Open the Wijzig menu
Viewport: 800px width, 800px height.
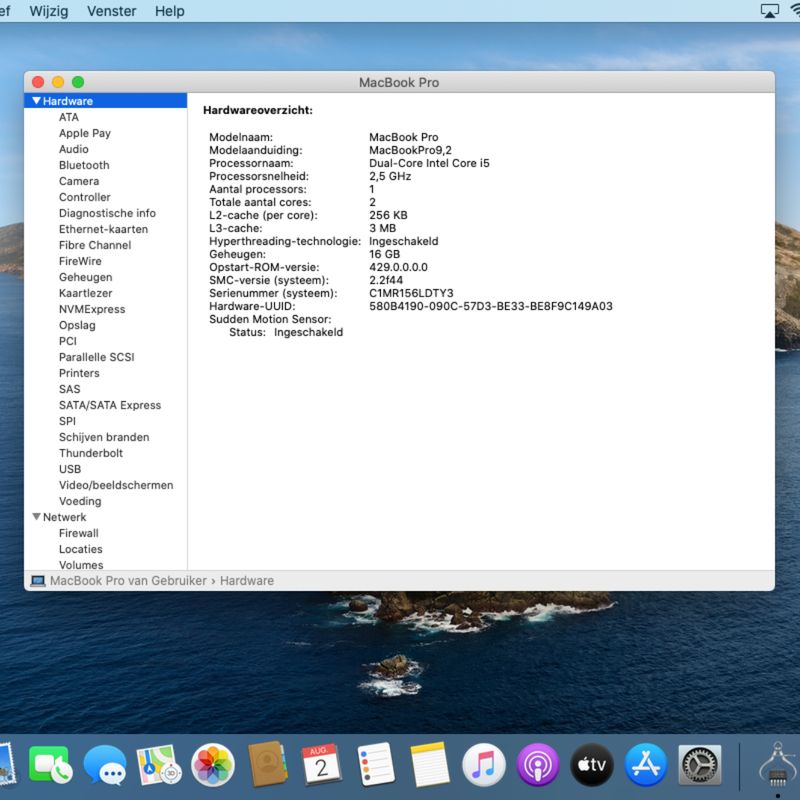click(48, 11)
